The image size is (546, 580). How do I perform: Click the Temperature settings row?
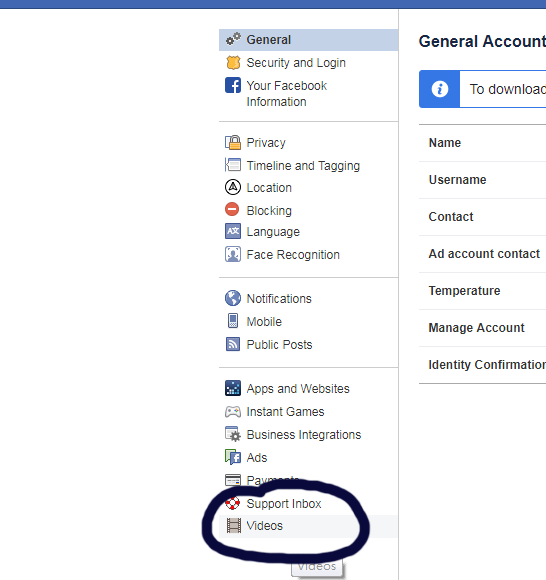[x=482, y=291]
